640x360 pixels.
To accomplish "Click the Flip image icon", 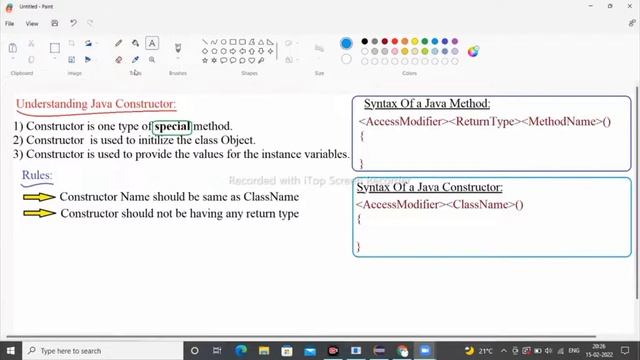I will coord(88,60).
